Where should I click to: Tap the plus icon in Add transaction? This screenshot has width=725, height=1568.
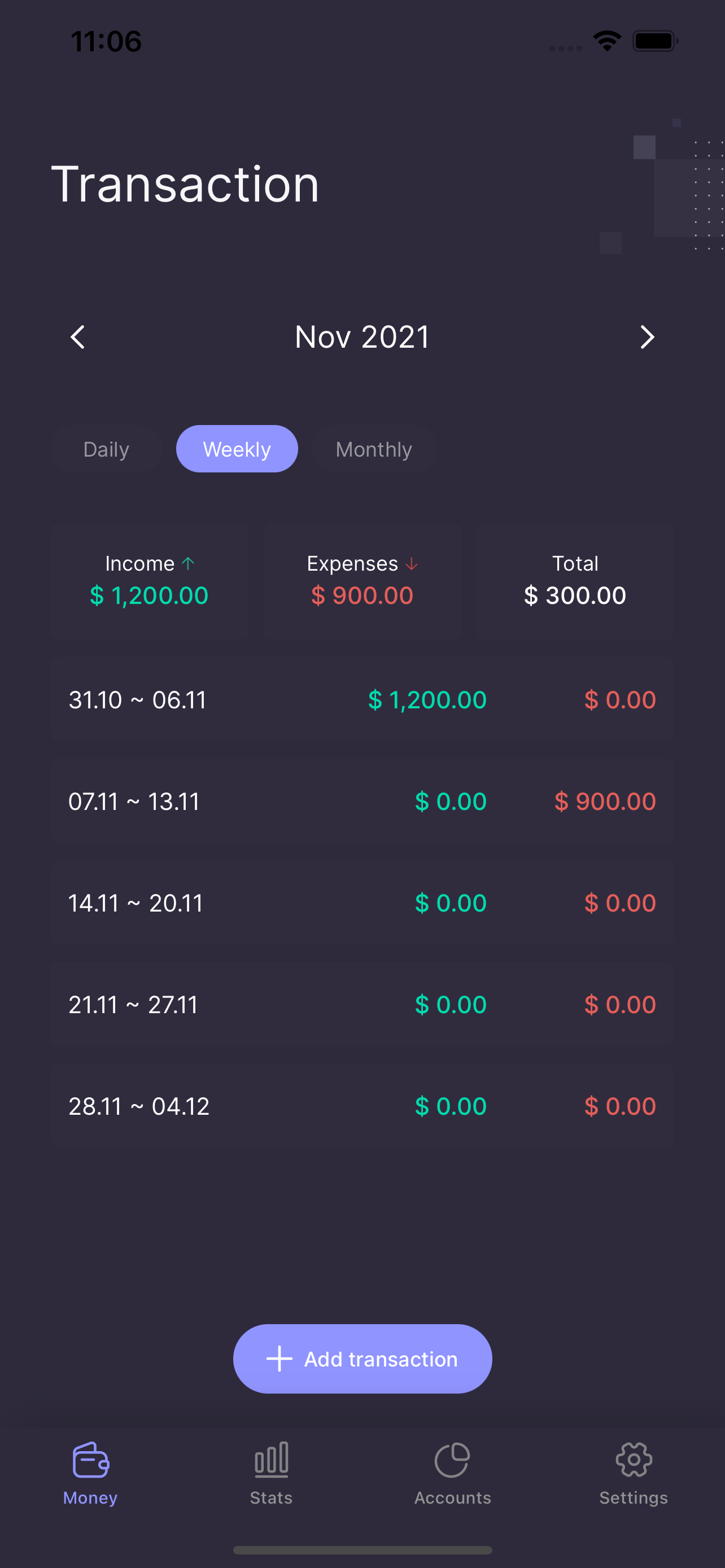pyautogui.click(x=279, y=1359)
